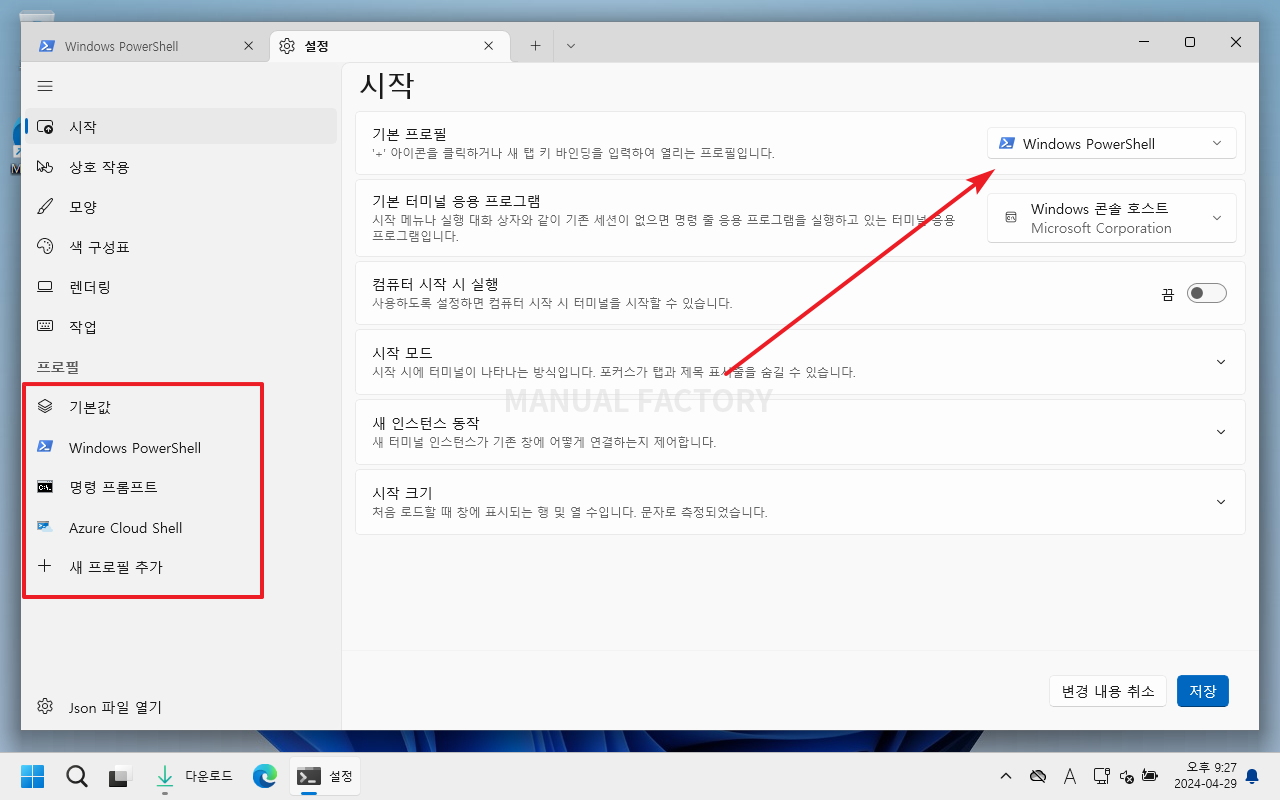
Task: Close the 설정 tab
Action: (489, 46)
